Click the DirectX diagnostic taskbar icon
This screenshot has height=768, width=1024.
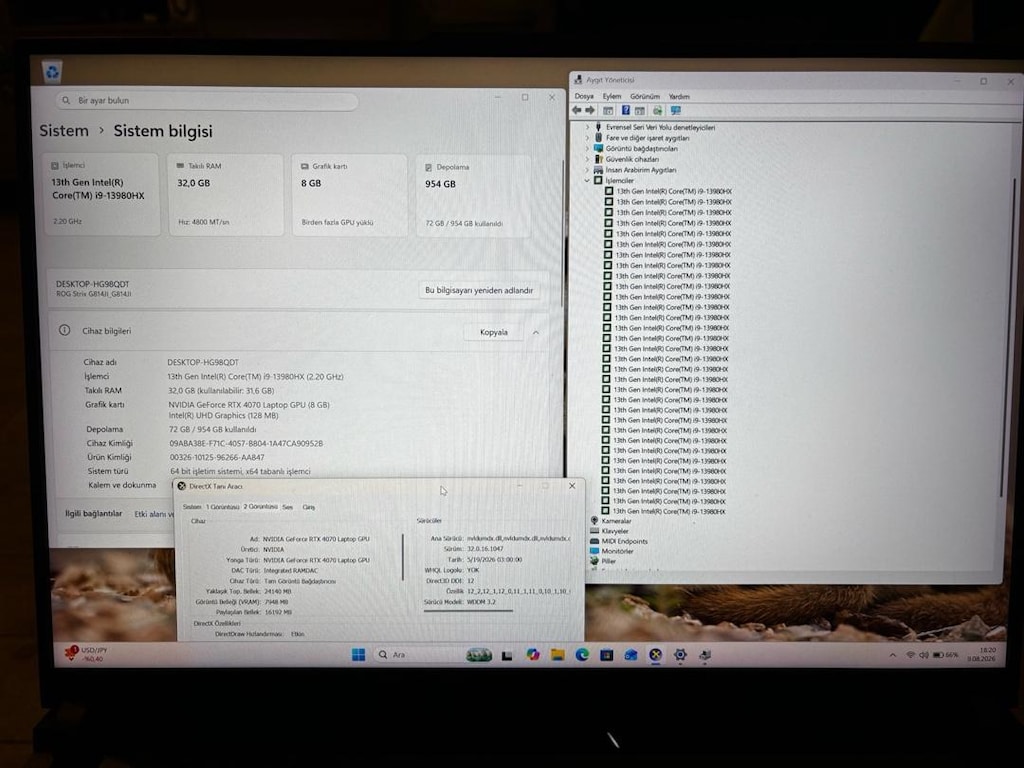pyautogui.click(x=656, y=654)
